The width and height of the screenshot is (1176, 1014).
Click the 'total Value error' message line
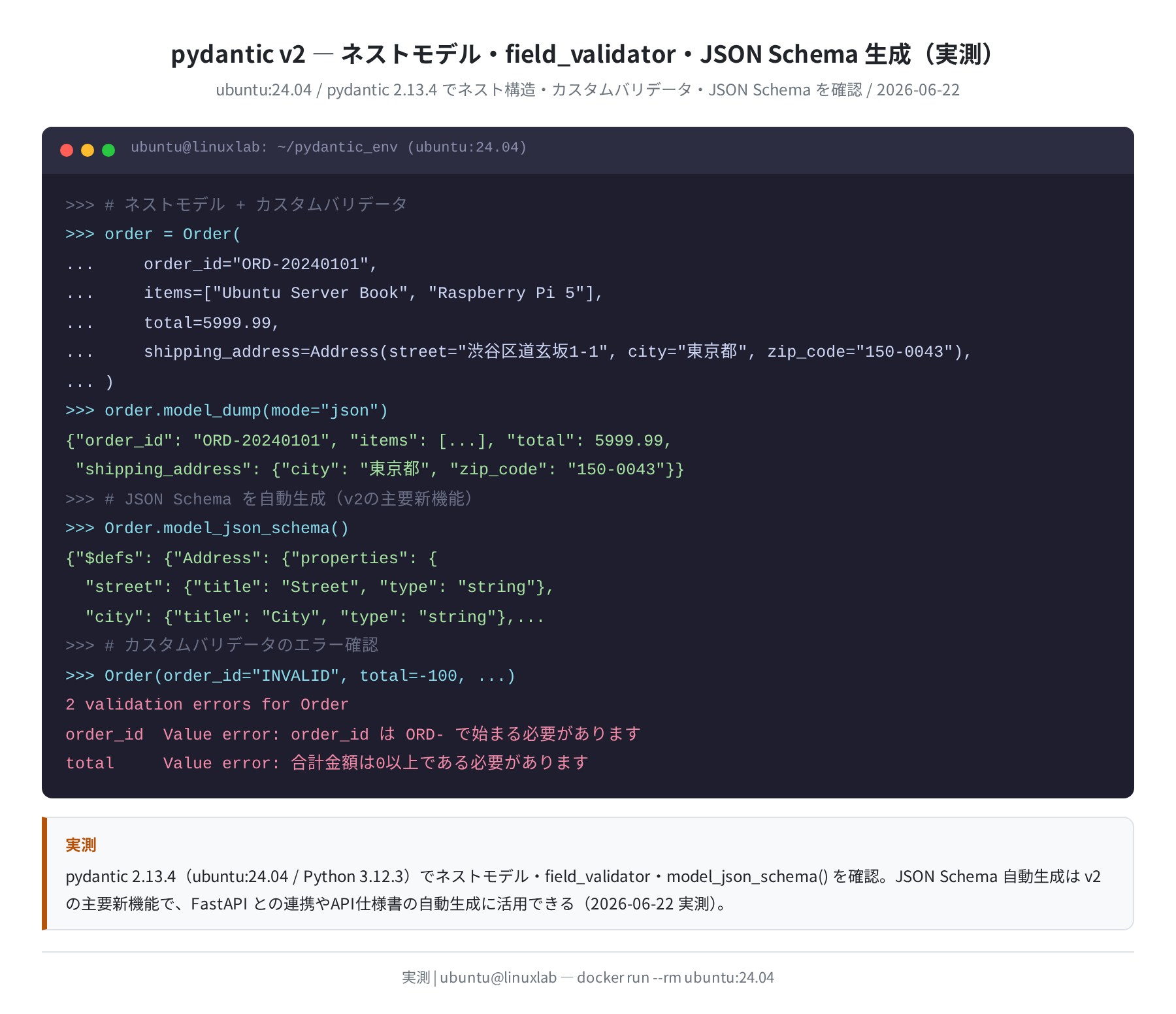coord(327,763)
